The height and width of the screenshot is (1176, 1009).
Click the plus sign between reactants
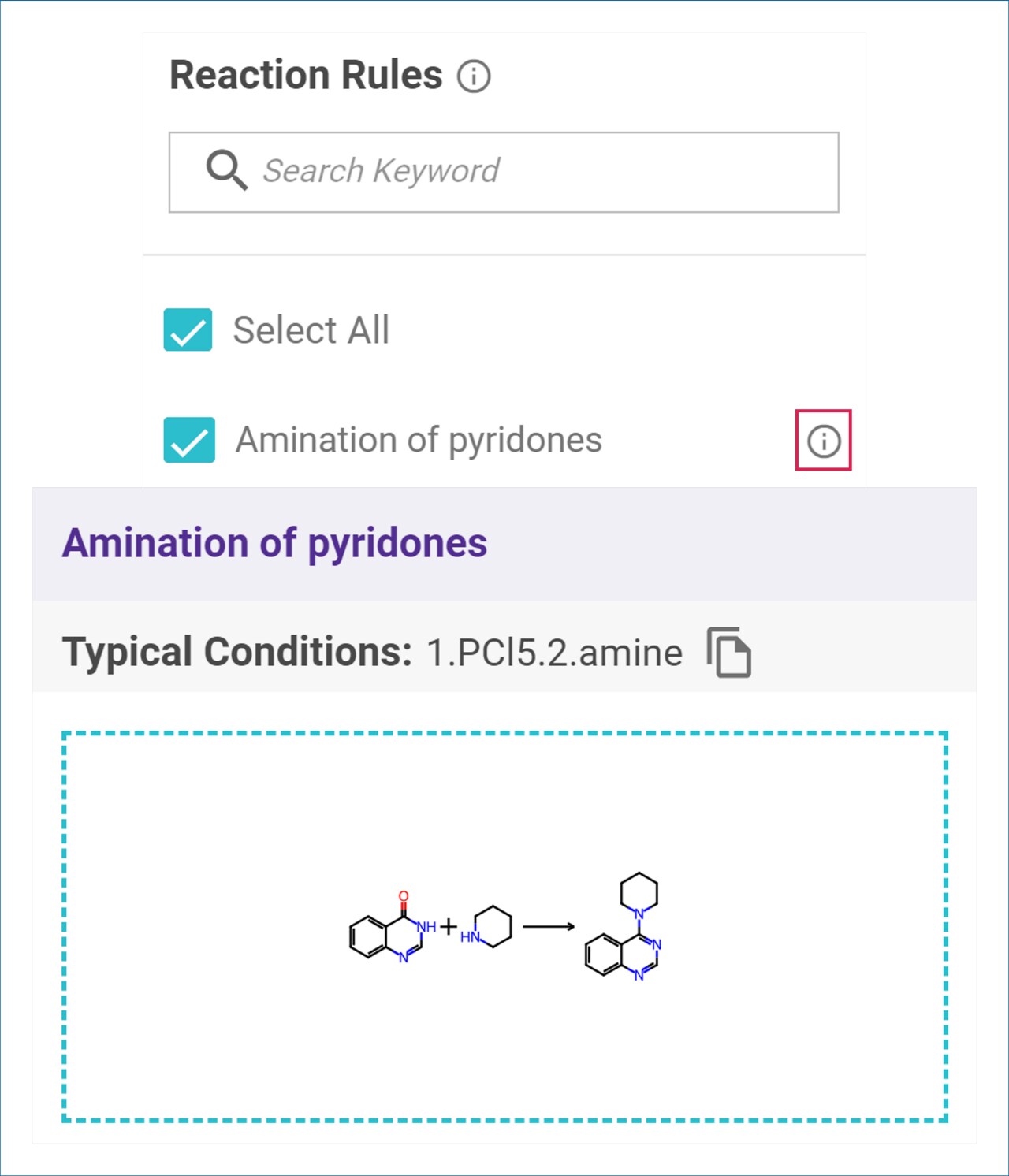(449, 926)
